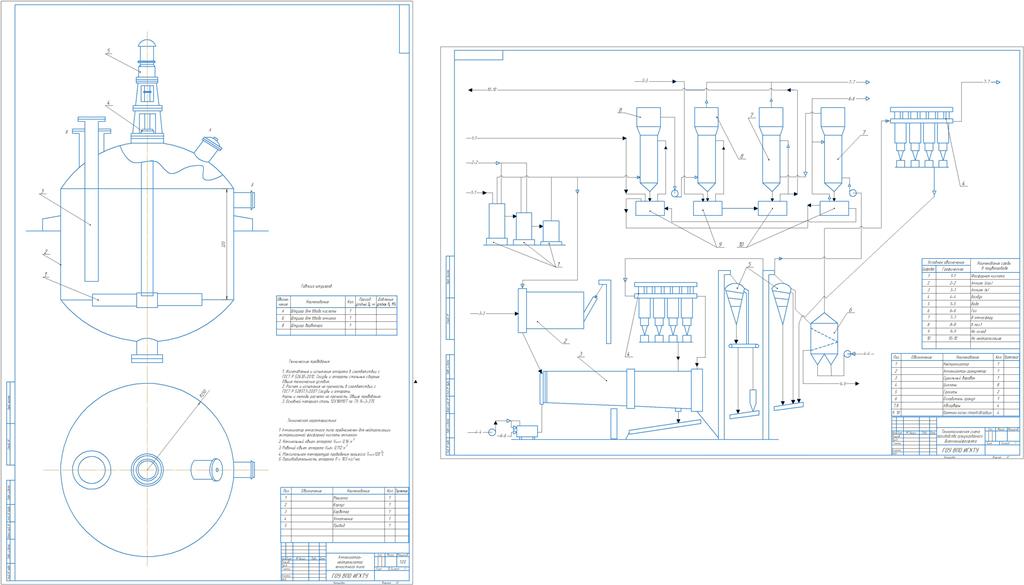Viewport: 1024px width, 585px height.
Task: Select the first evaporator column labeled 8
Action: pyautogui.click(x=648, y=150)
